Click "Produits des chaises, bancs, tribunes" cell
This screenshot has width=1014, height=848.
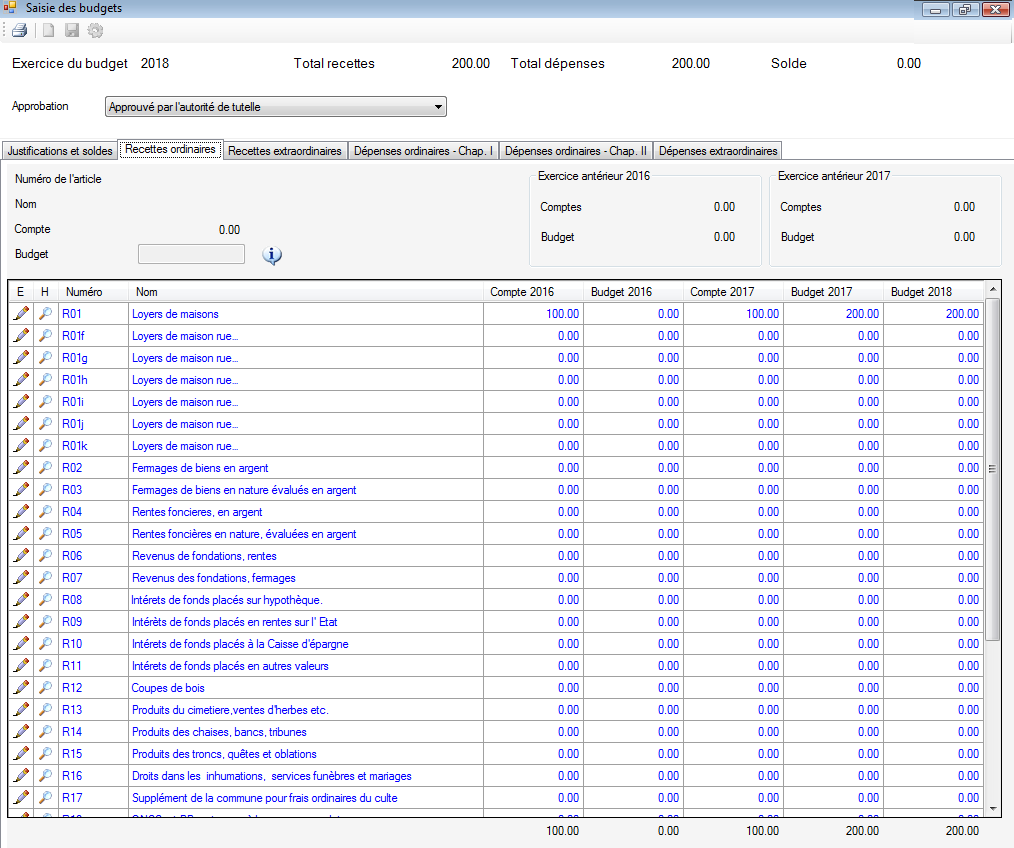305,732
